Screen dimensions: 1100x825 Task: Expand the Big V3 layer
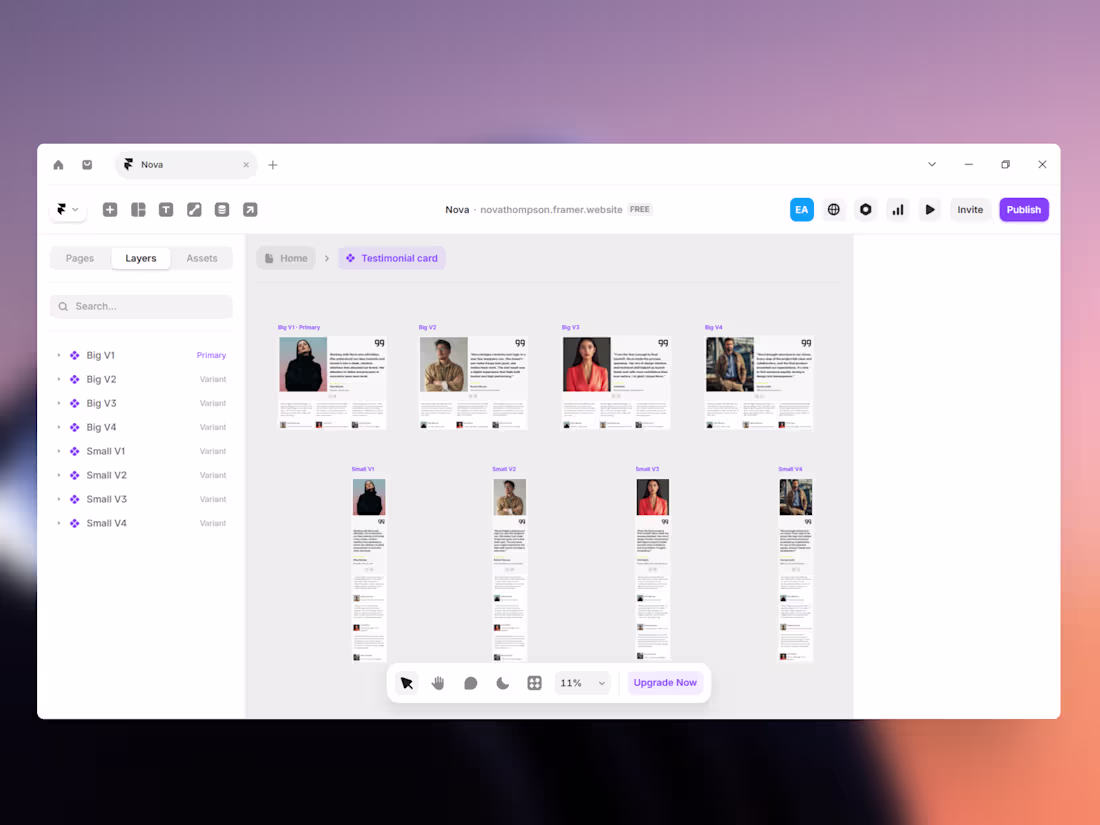(59, 403)
